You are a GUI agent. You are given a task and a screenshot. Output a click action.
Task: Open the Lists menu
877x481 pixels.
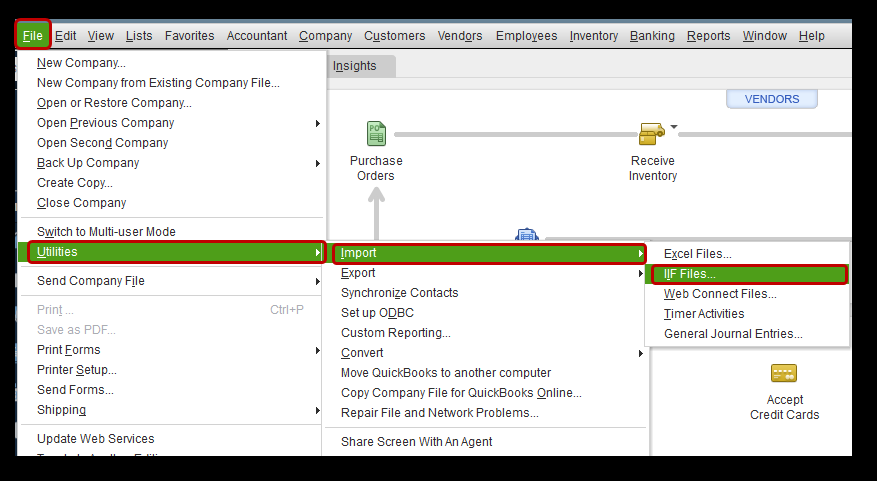tap(139, 36)
